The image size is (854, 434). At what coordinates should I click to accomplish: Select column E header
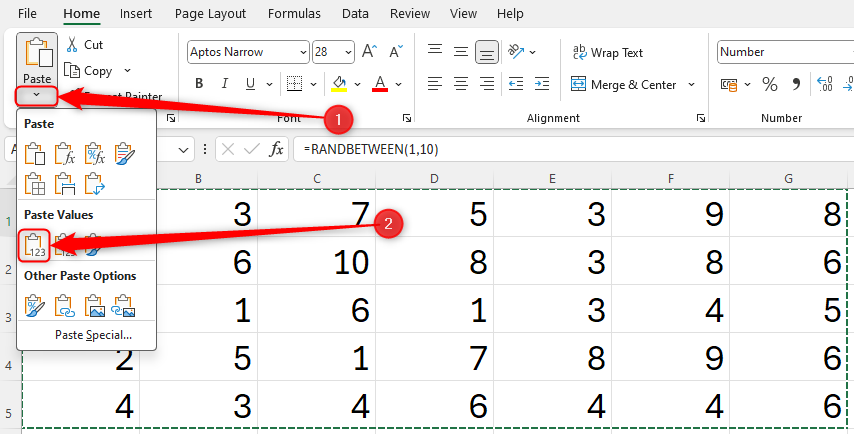tap(552, 179)
